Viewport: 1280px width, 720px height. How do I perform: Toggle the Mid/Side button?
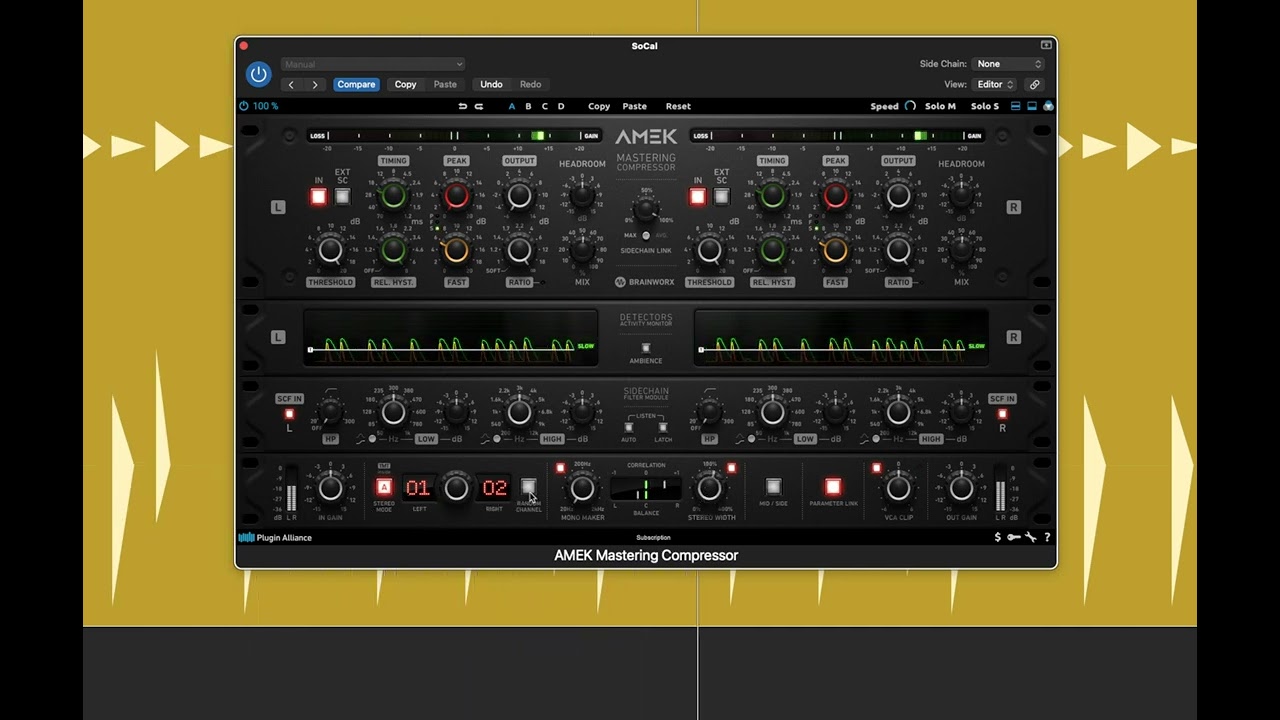tap(773, 487)
